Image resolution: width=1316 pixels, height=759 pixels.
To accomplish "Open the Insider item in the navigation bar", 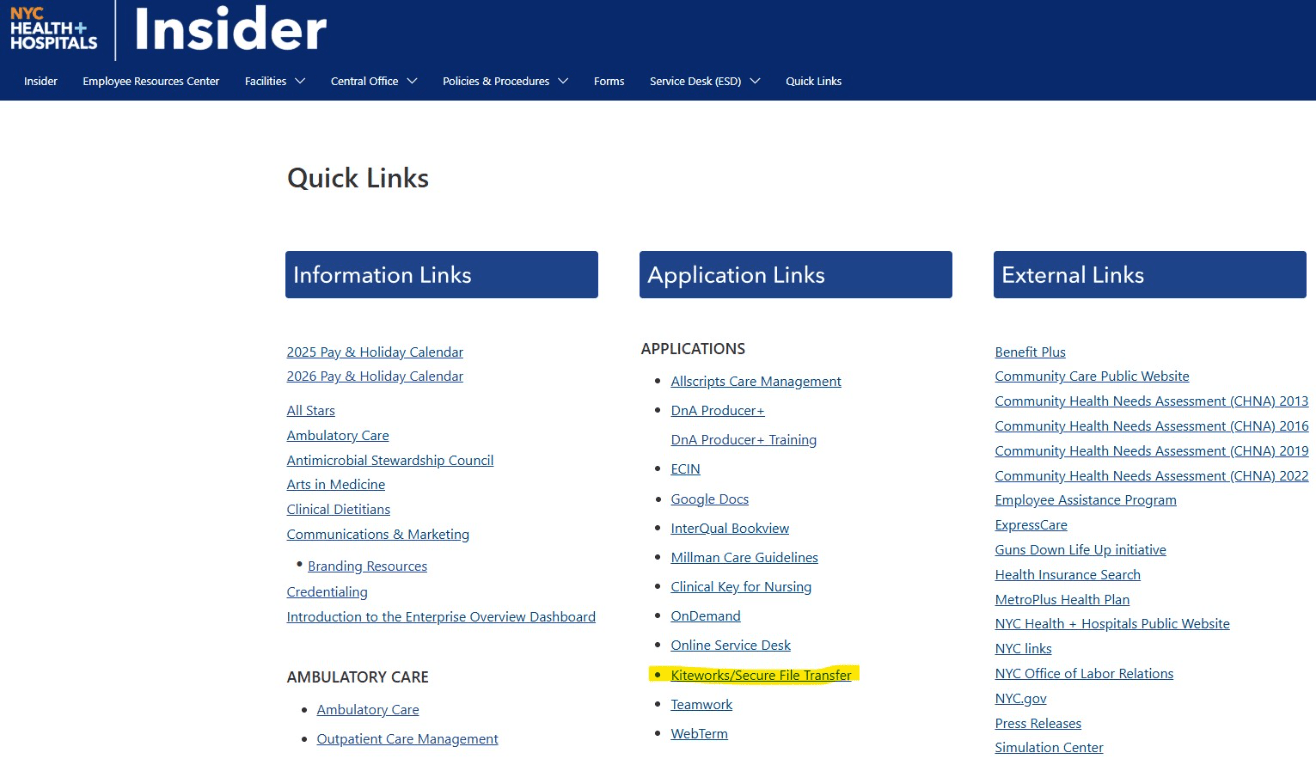I will (41, 81).
